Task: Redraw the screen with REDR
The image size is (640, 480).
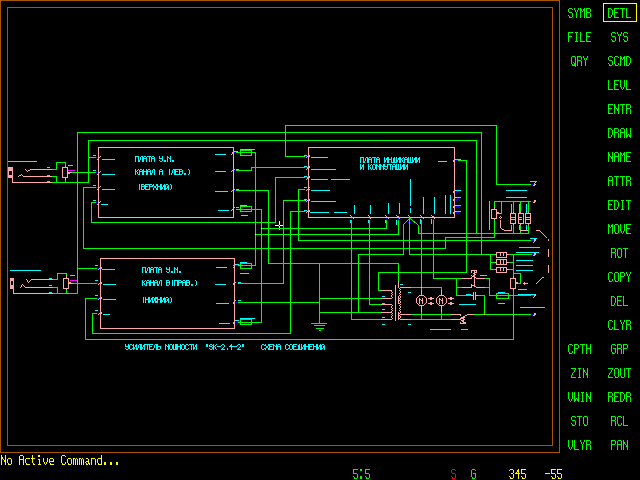Action: tap(619, 397)
